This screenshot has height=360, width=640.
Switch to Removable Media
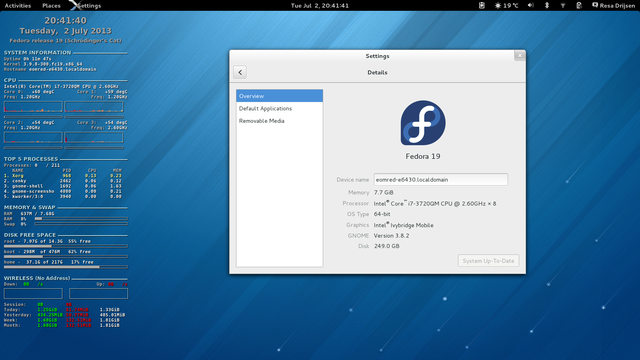click(280, 121)
